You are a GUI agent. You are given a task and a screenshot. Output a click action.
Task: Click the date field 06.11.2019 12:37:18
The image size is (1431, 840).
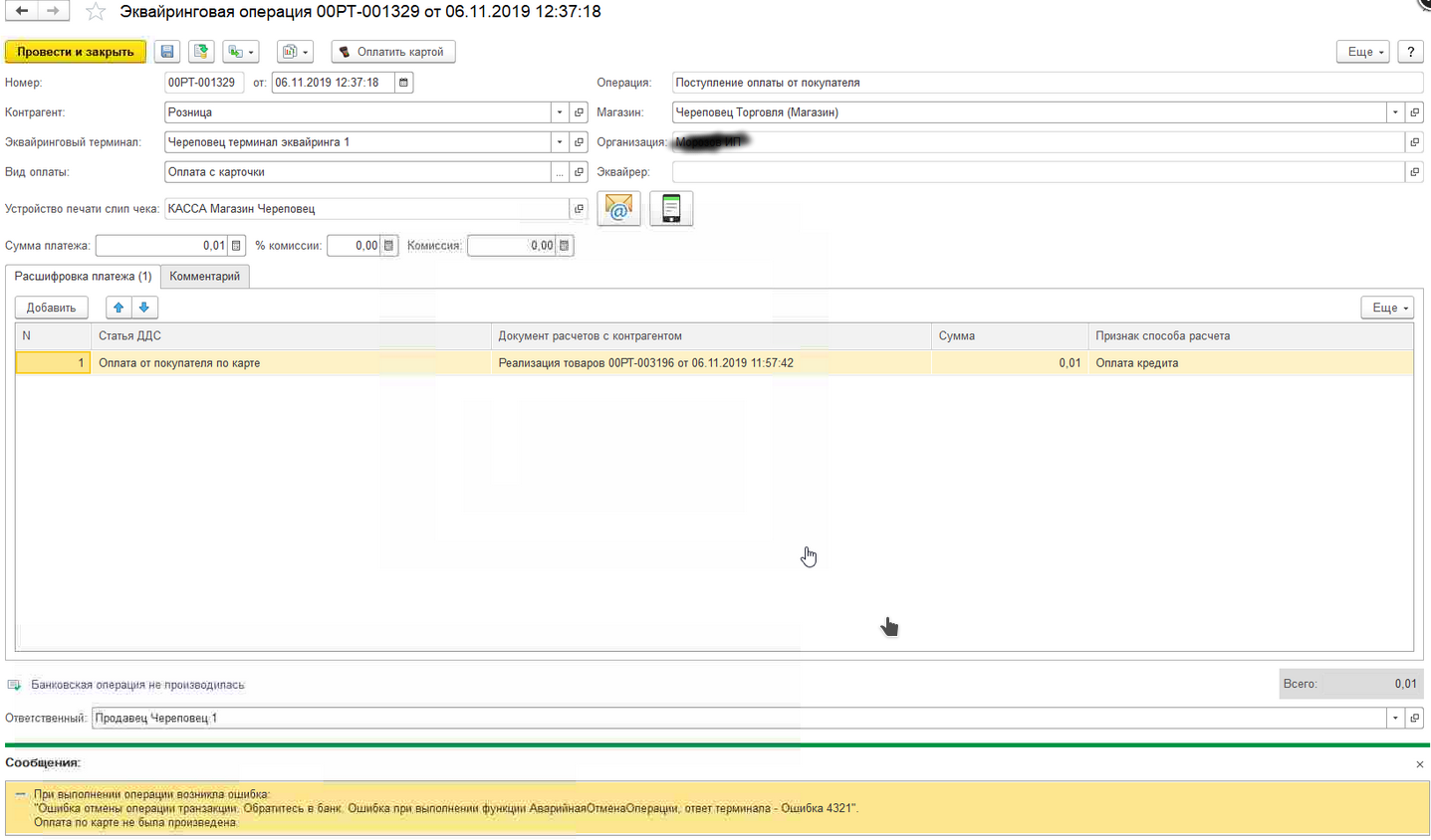[x=333, y=83]
